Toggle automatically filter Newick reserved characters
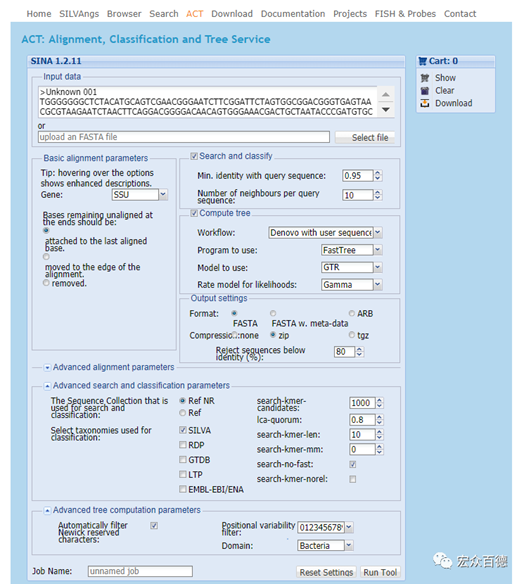524x584 pixels. (x=154, y=526)
